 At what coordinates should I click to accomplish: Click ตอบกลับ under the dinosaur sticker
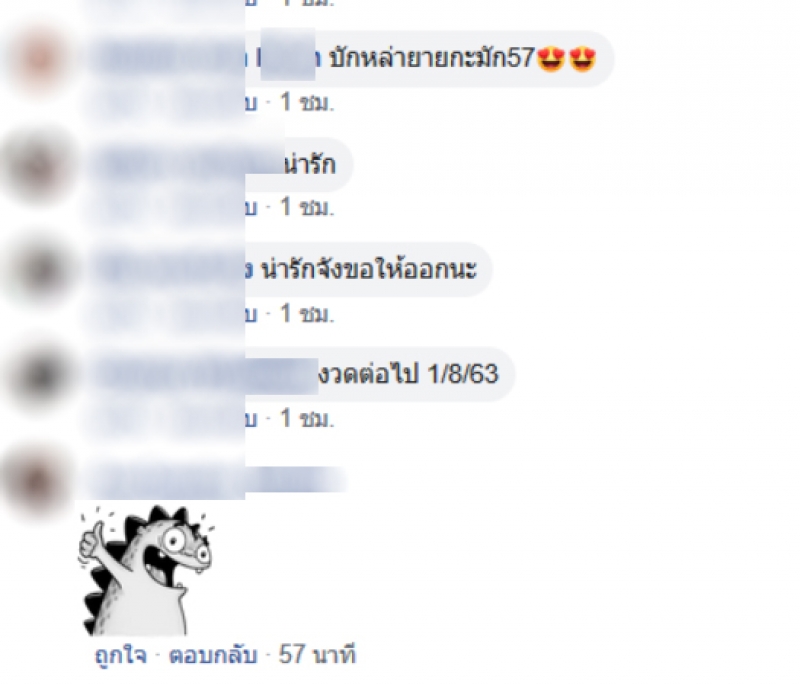[213, 655]
